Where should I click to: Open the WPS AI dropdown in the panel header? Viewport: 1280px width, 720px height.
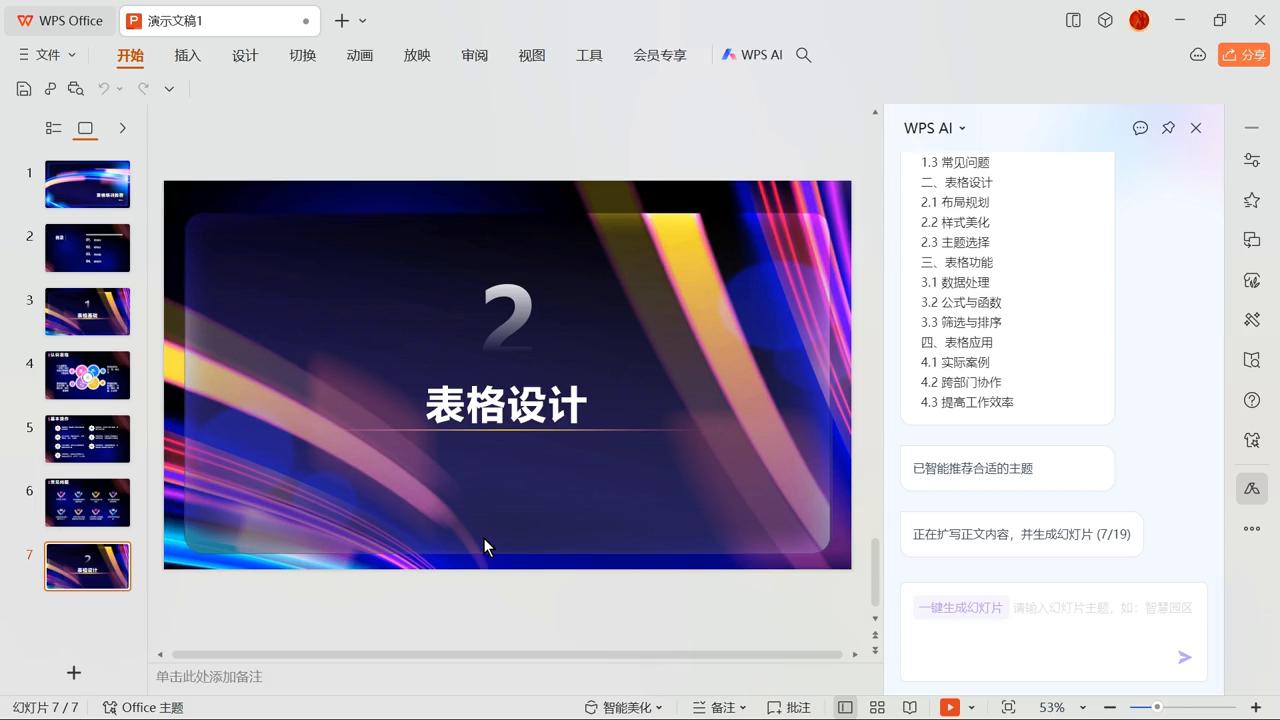pos(934,128)
